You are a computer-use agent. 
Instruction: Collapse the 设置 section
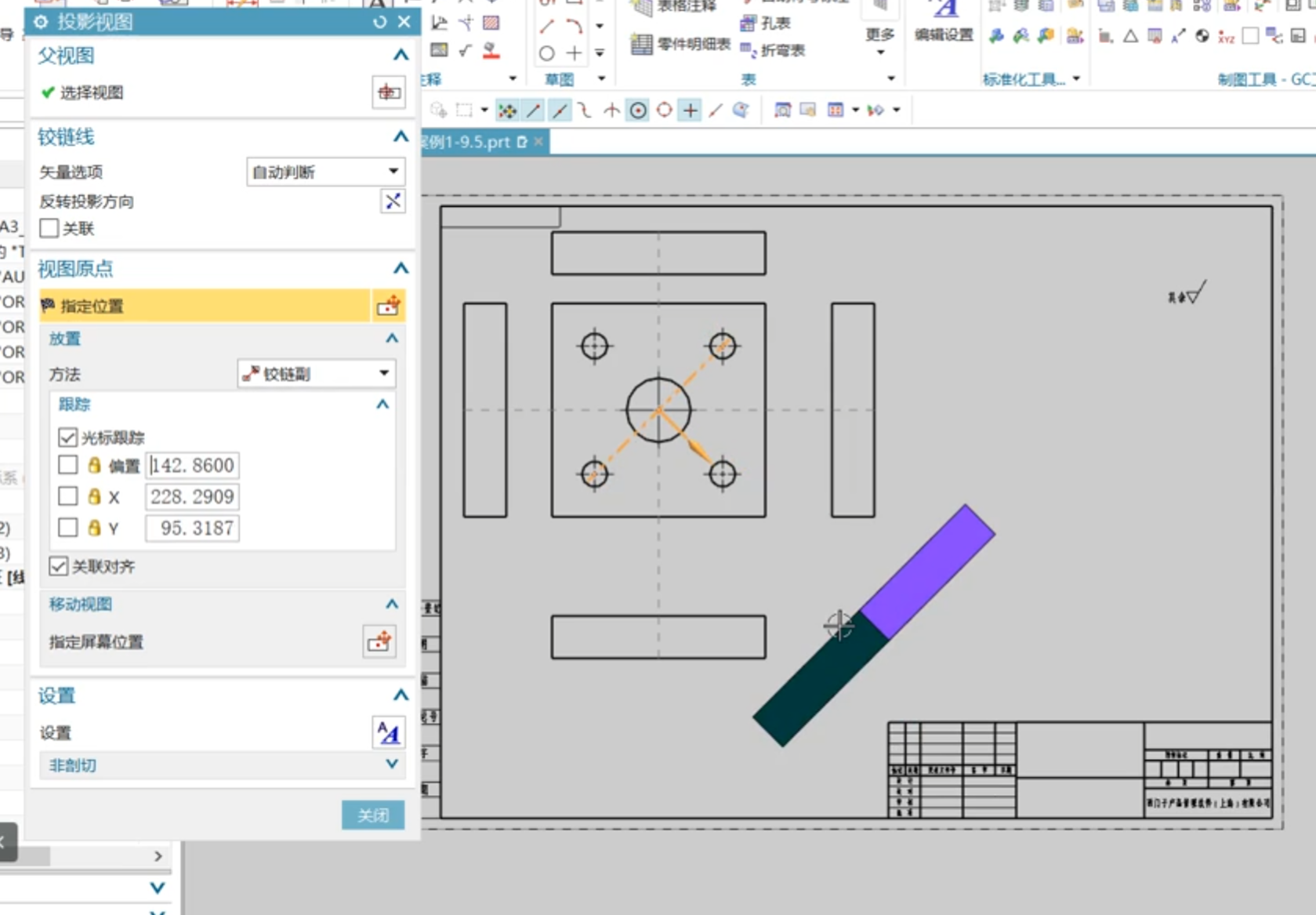[x=401, y=695]
